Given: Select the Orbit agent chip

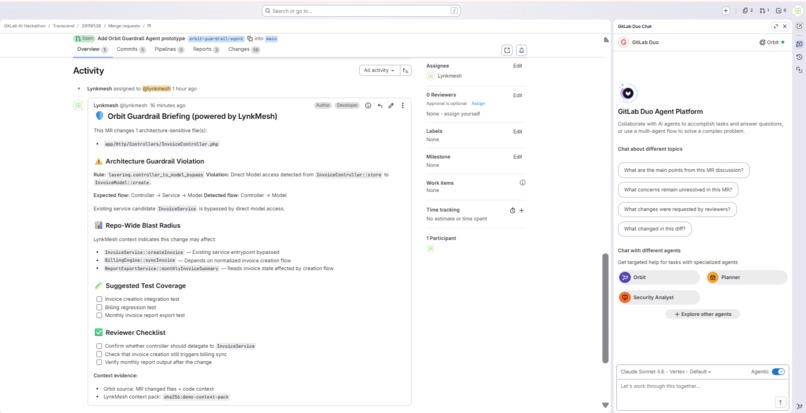Looking at the screenshot, I should tap(659, 277).
